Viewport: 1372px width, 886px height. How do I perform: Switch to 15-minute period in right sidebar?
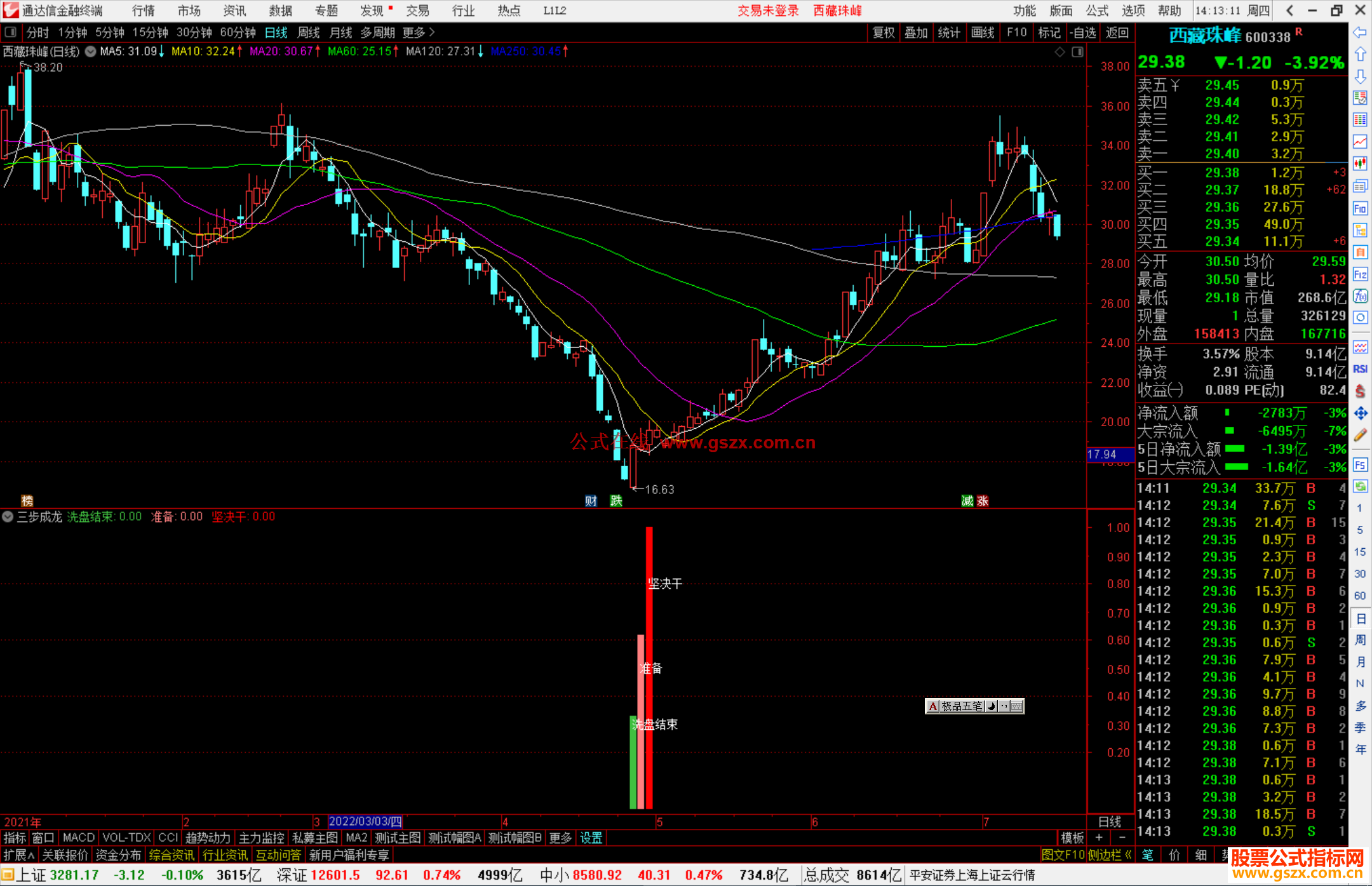[1359, 552]
